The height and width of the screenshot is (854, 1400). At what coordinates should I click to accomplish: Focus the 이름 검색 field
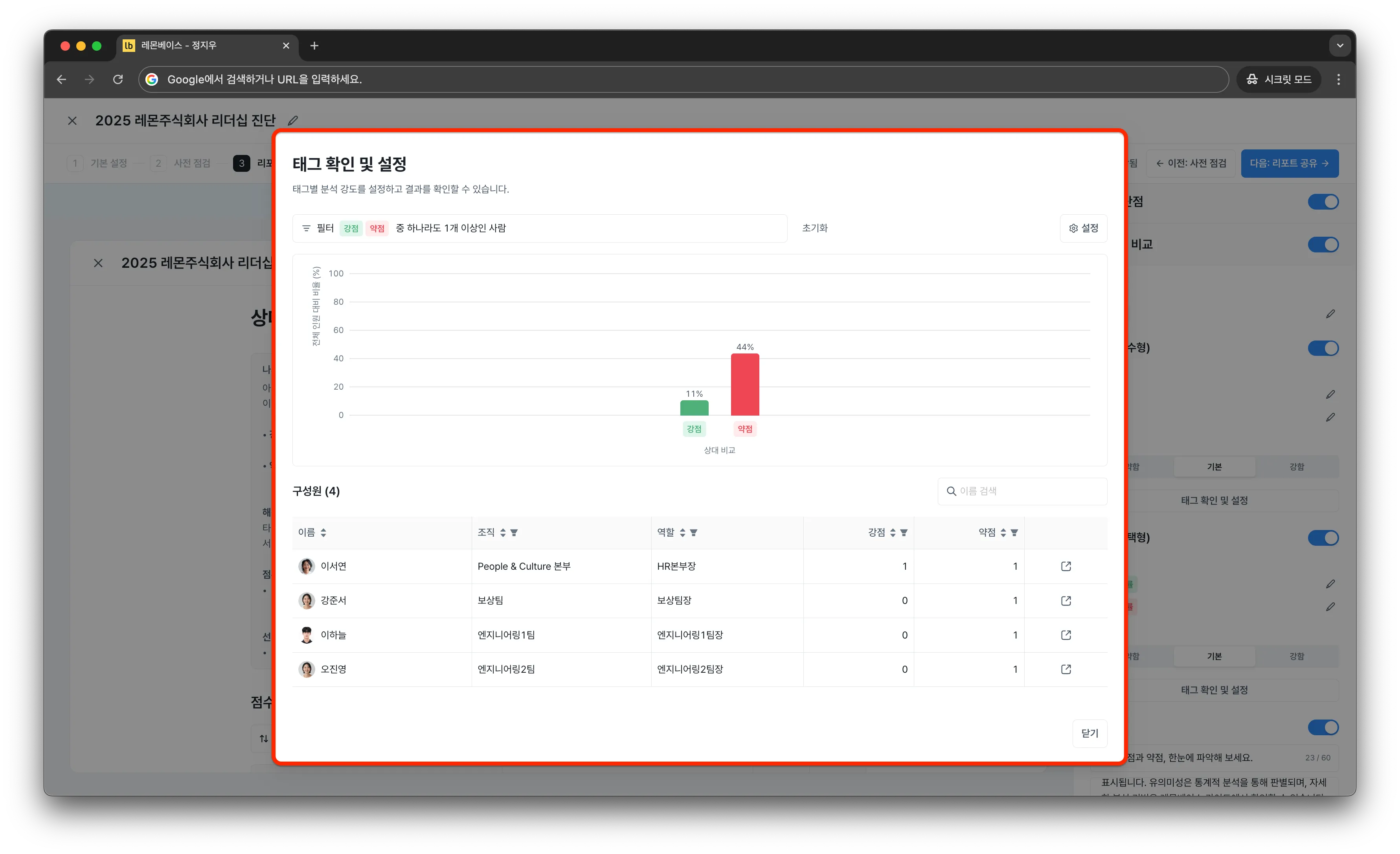[1022, 491]
